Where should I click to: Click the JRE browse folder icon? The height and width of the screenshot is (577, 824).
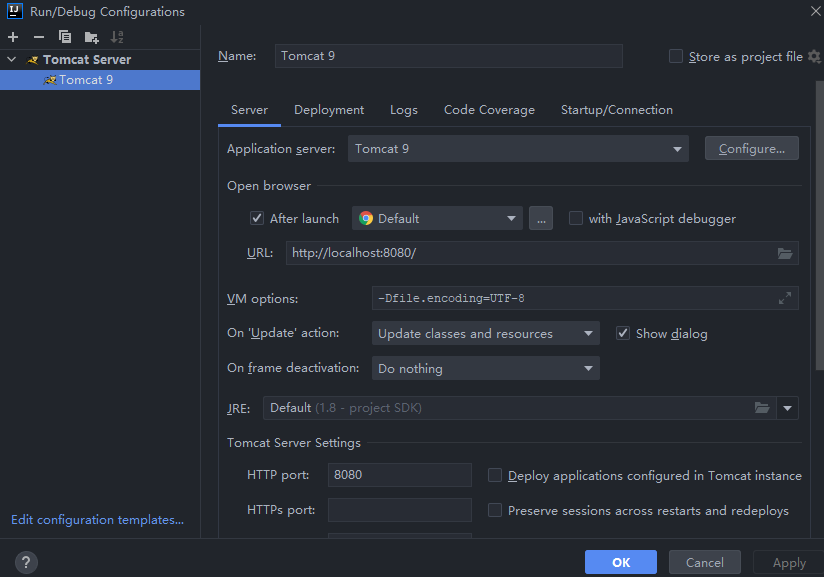[x=762, y=408]
